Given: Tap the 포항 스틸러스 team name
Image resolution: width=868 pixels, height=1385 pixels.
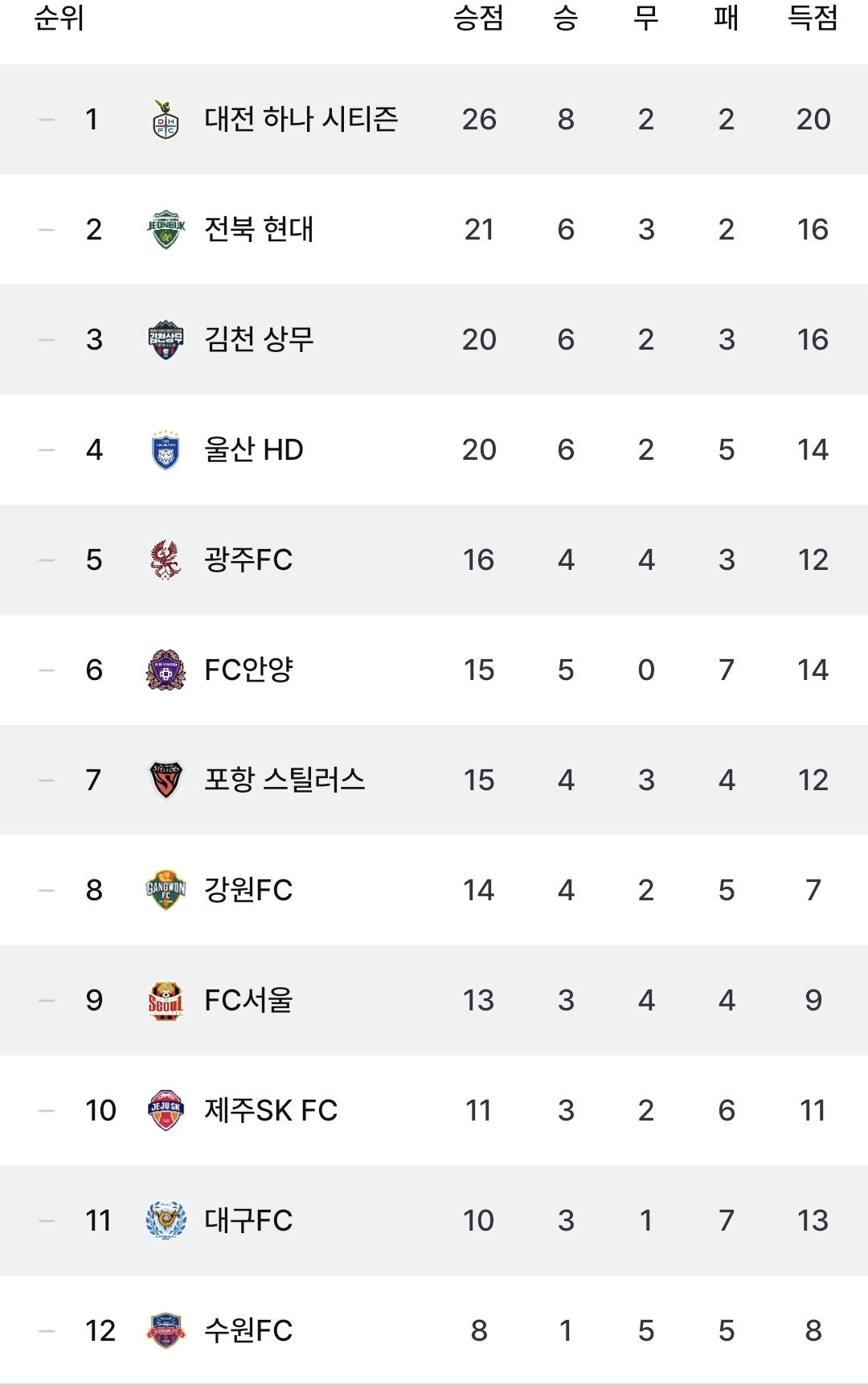Looking at the screenshot, I should click(285, 780).
